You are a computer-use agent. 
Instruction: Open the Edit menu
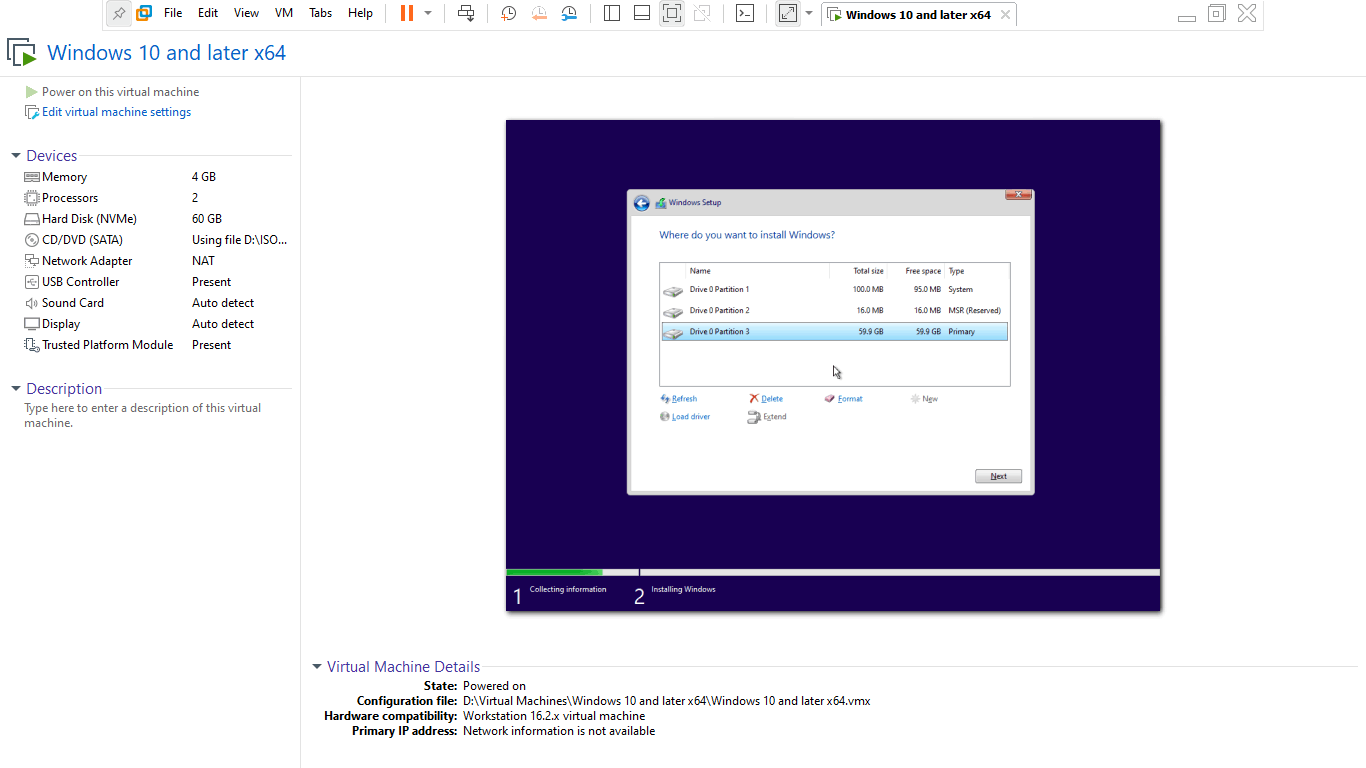(208, 13)
